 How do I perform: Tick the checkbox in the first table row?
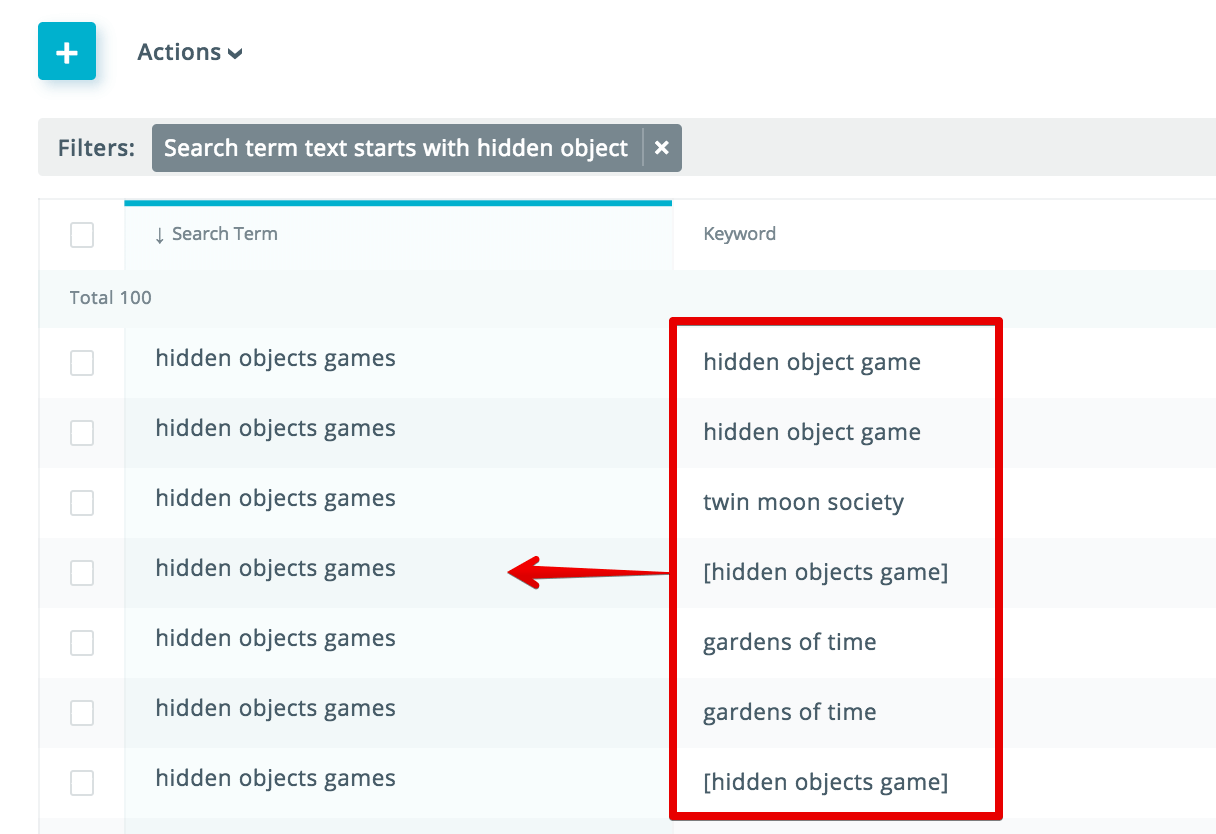[x=82, y=363]
